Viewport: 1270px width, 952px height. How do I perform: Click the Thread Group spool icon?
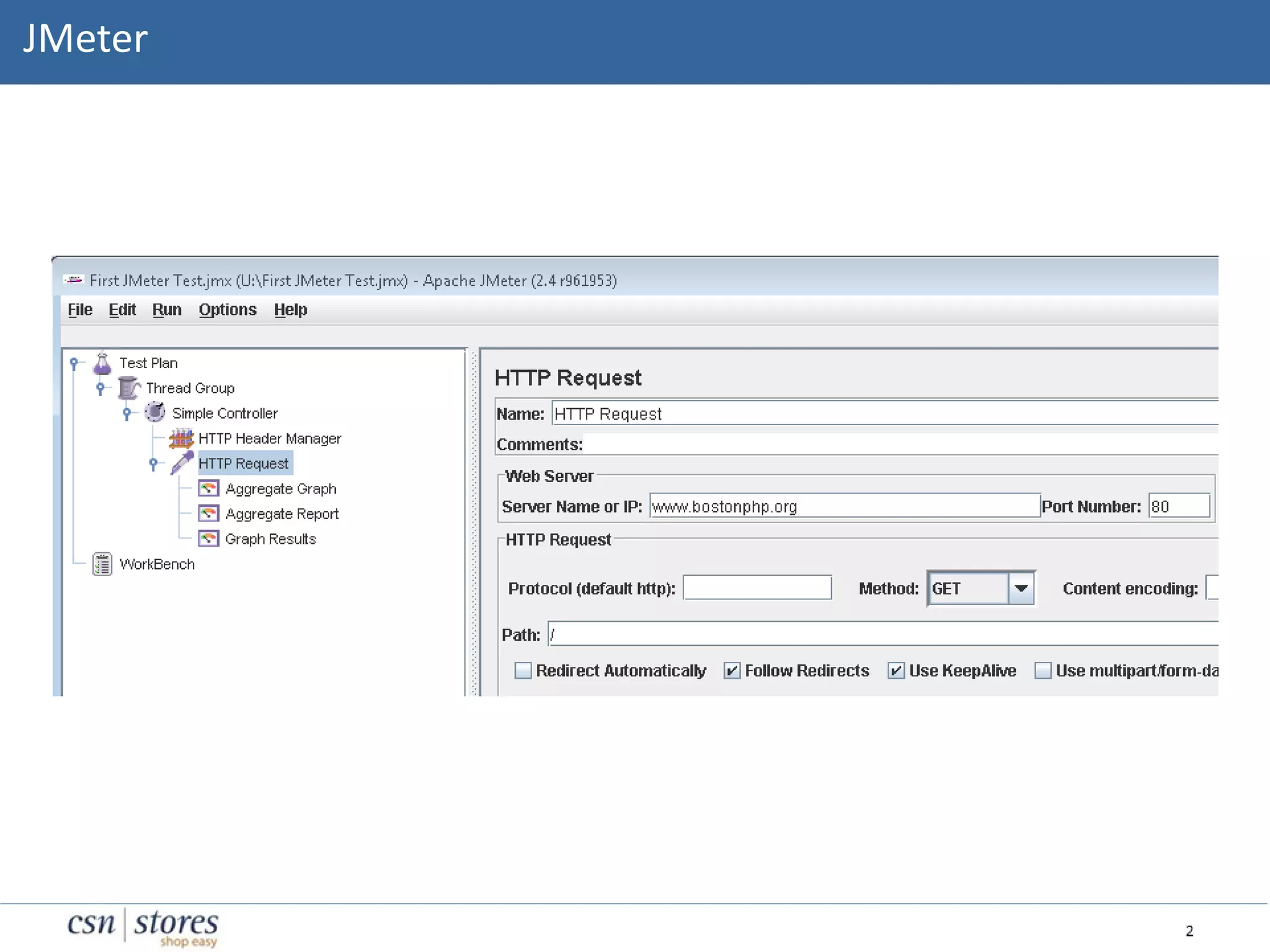pyautogui.click(x=128, y=388)
